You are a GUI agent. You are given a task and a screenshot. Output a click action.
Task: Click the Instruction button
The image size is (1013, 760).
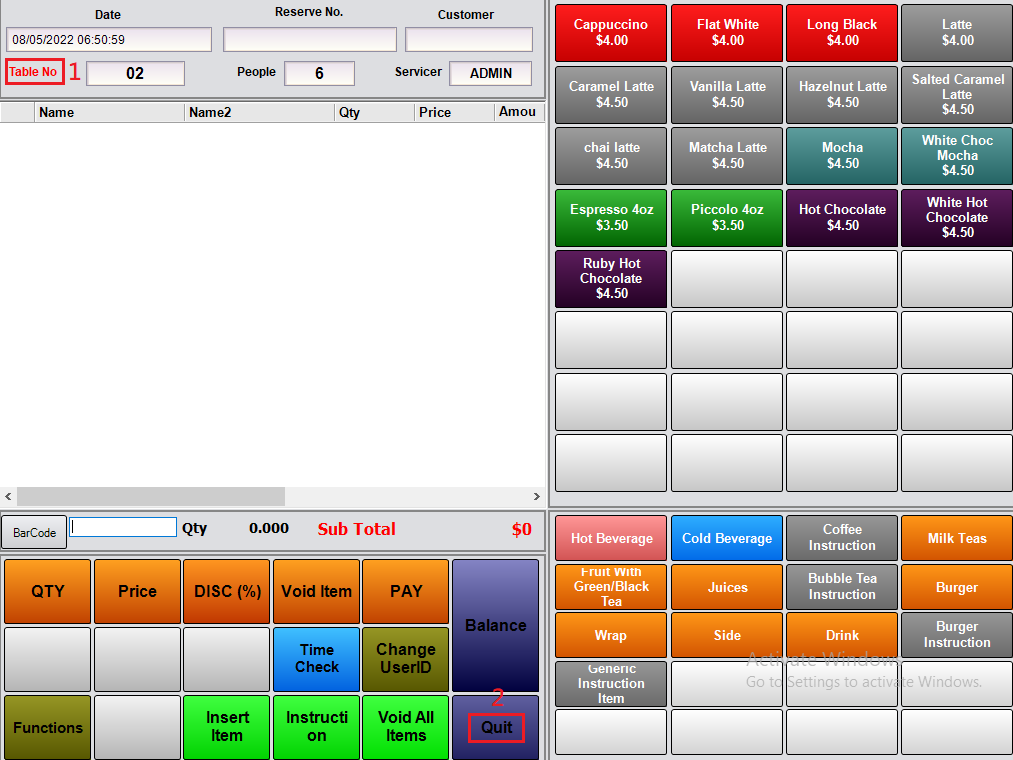317,727
